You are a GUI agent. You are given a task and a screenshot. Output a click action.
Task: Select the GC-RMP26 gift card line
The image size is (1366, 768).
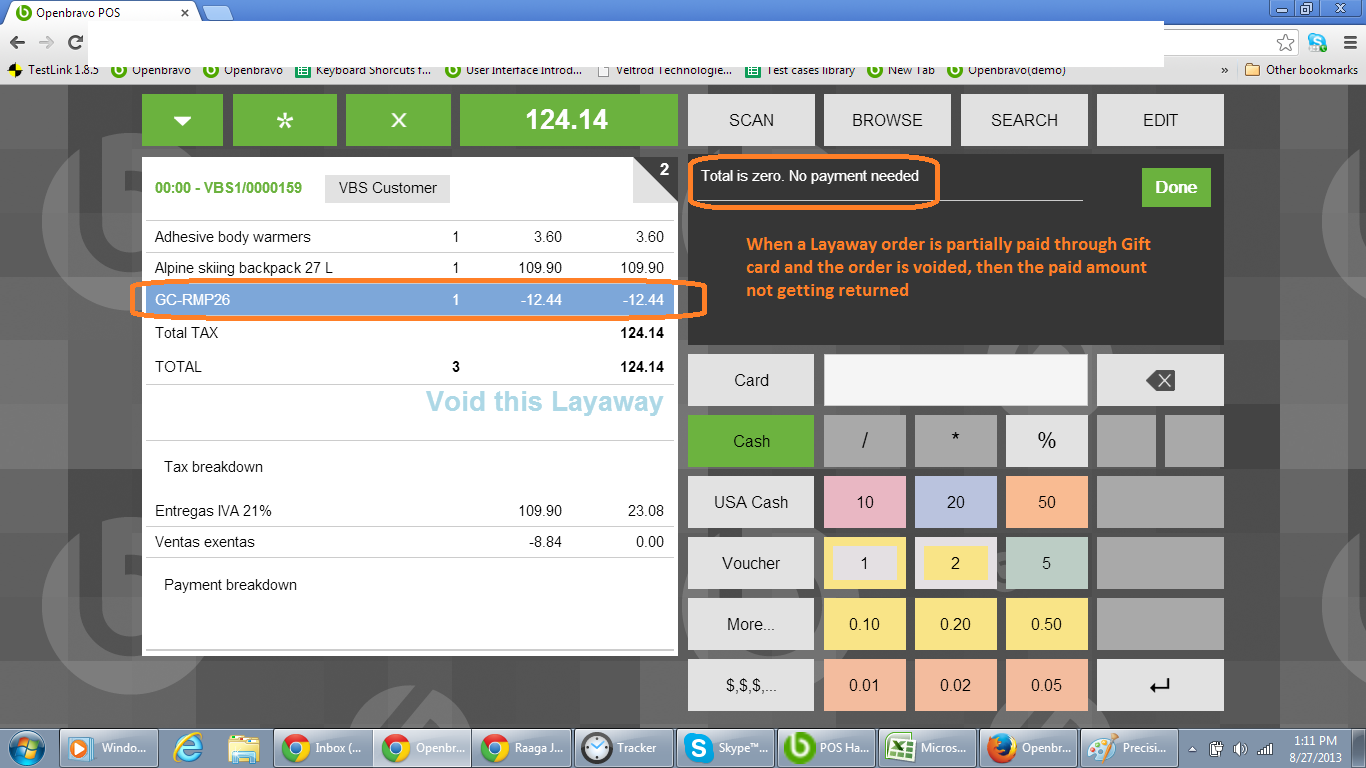(410, 299)
